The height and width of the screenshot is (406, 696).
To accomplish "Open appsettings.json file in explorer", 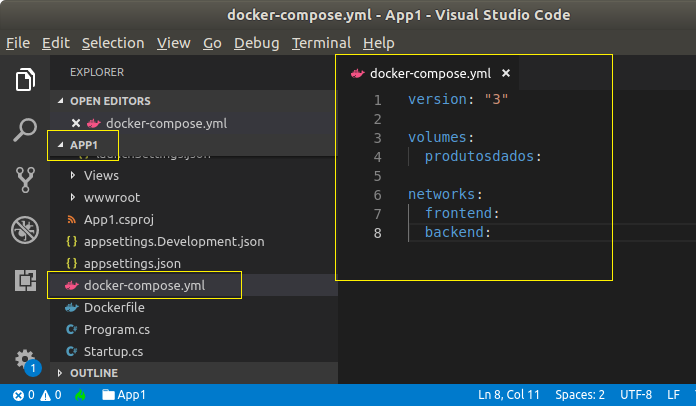I will coord(132,264).
